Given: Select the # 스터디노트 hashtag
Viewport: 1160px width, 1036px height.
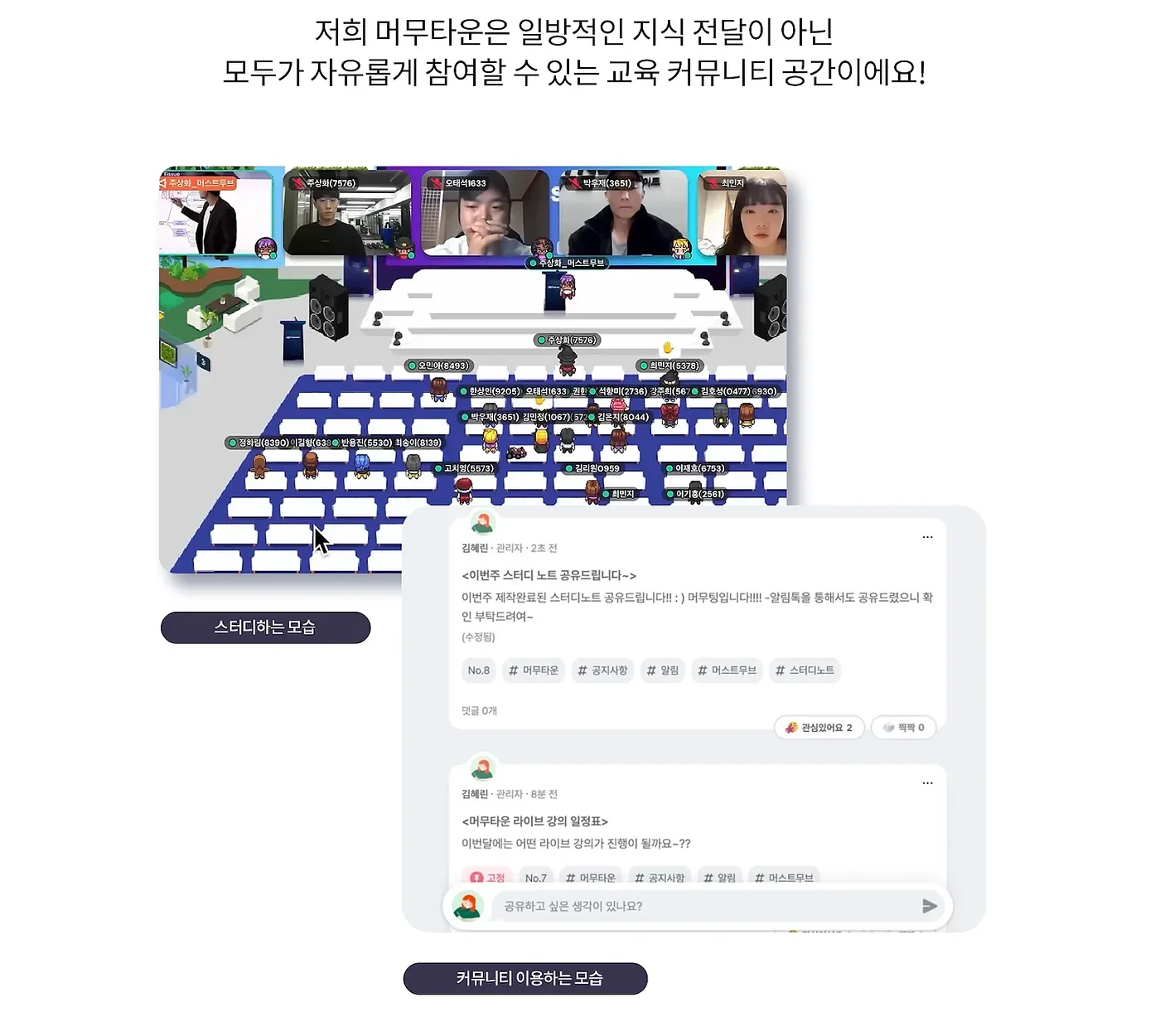Looking at the screenshot, I should coord(805,670).
